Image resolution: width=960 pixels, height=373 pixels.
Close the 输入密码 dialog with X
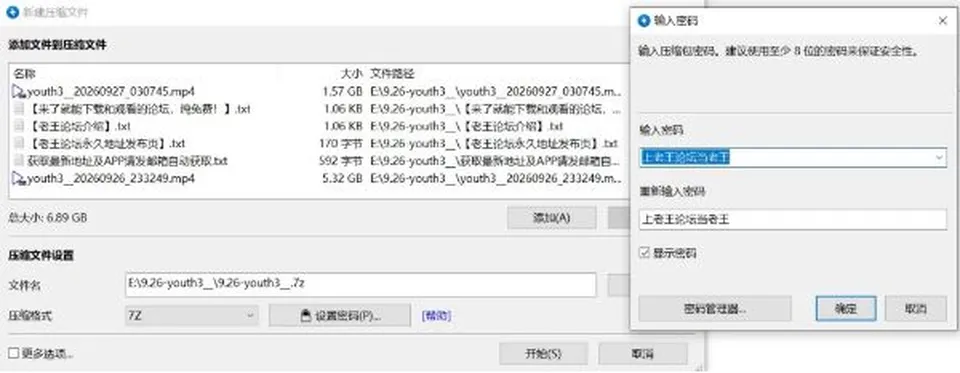[x=943, y=21]
